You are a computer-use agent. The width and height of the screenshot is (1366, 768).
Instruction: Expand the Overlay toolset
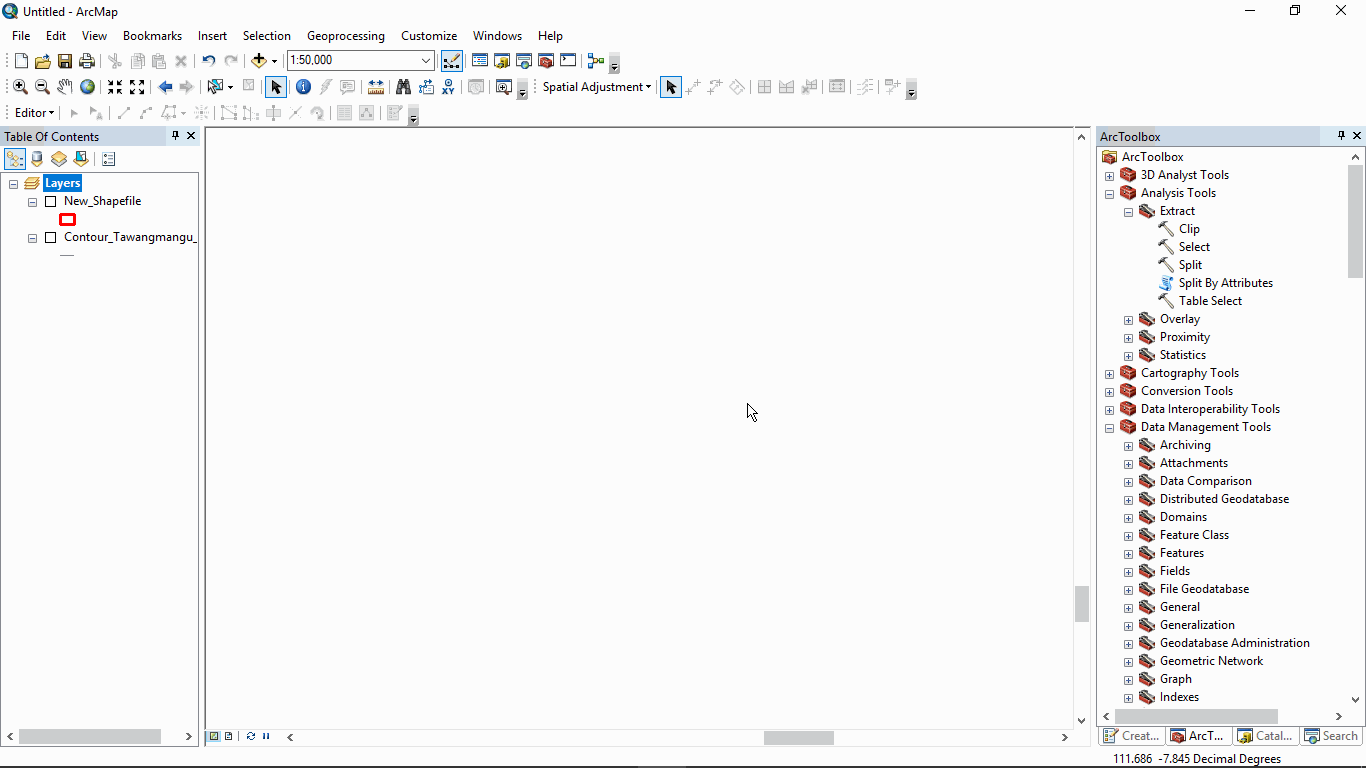(x=1128, y=320)
